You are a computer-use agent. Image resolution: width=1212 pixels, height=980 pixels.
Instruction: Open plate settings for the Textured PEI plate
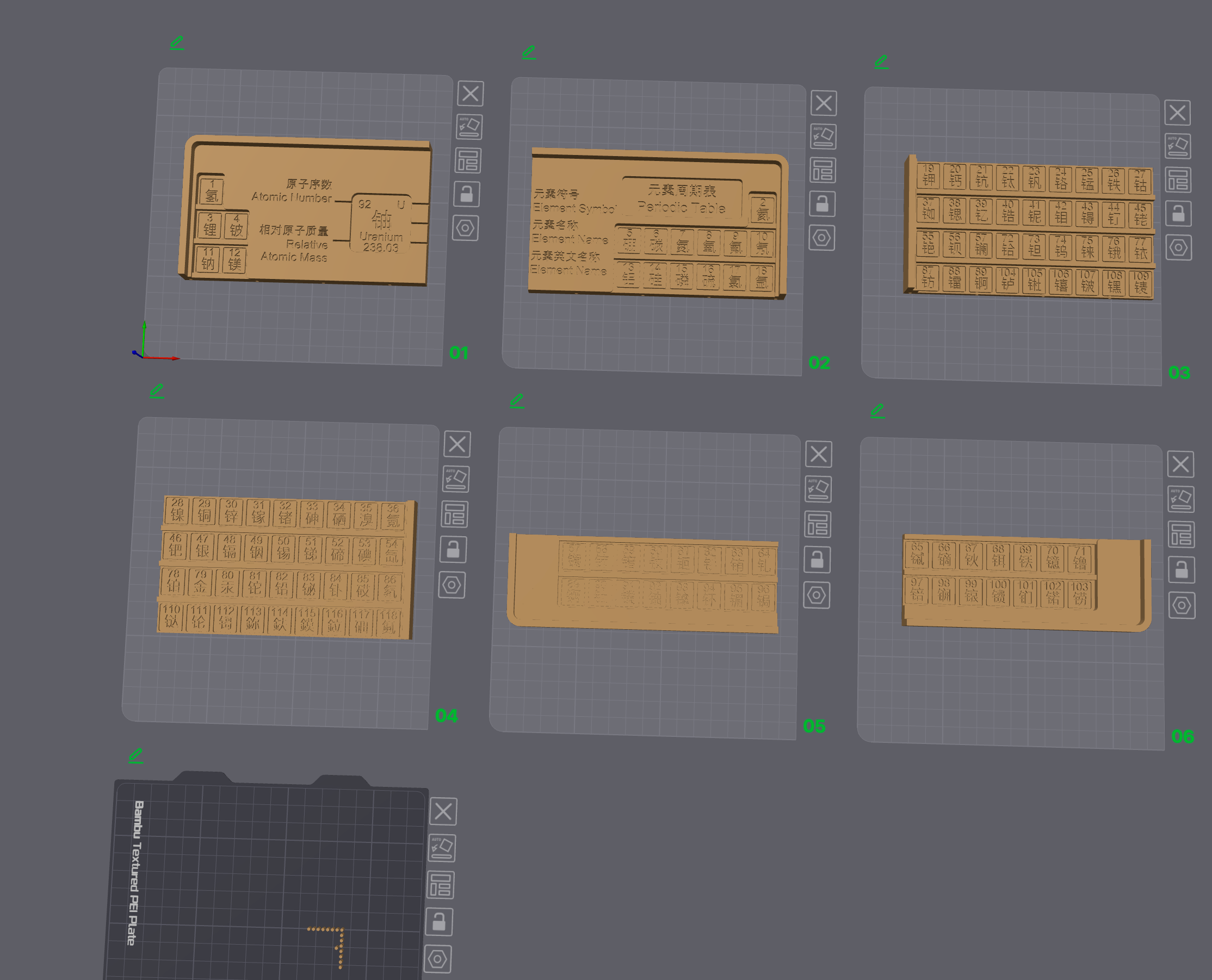pyautogui.click(x=437, y=959)
